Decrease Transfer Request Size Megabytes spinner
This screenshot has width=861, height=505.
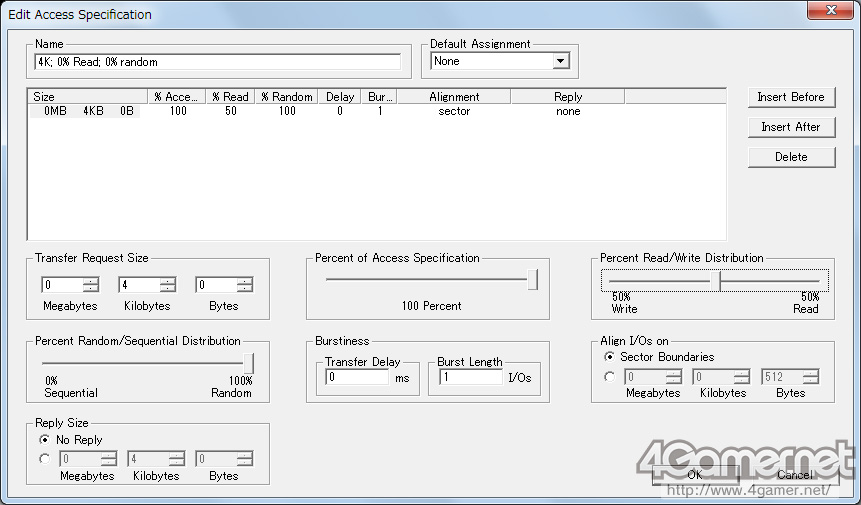tap(90, 289)
